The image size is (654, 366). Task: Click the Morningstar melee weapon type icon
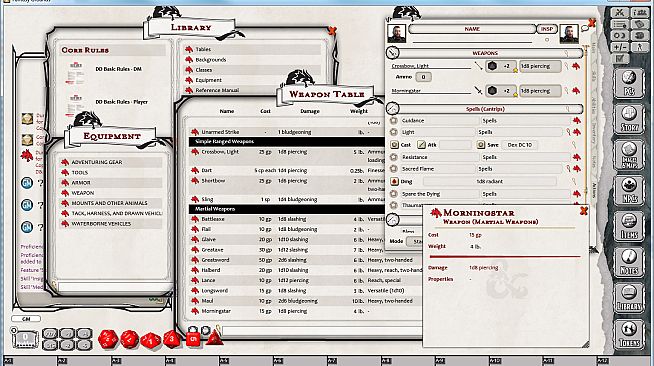(478, 90)
